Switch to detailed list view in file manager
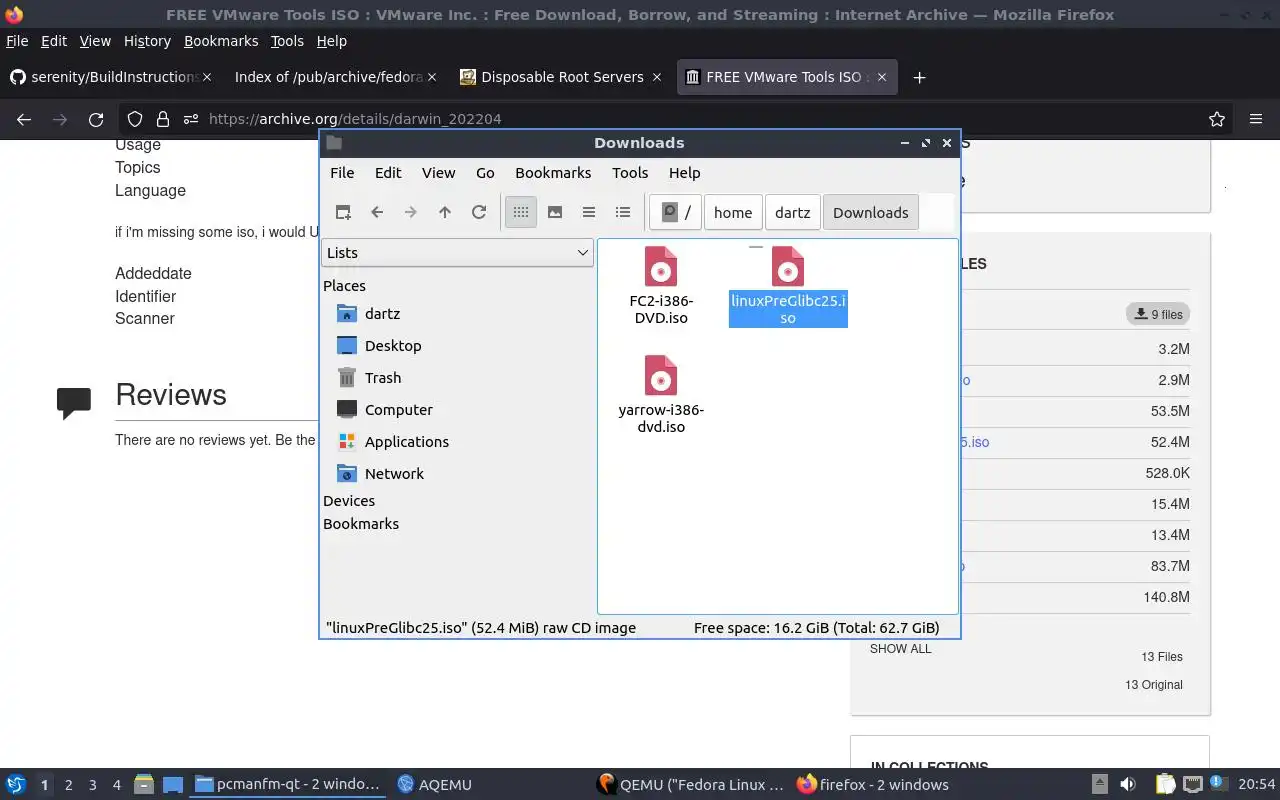The width and height of the screenshot is (1280, 800). [x=623, y=212]
